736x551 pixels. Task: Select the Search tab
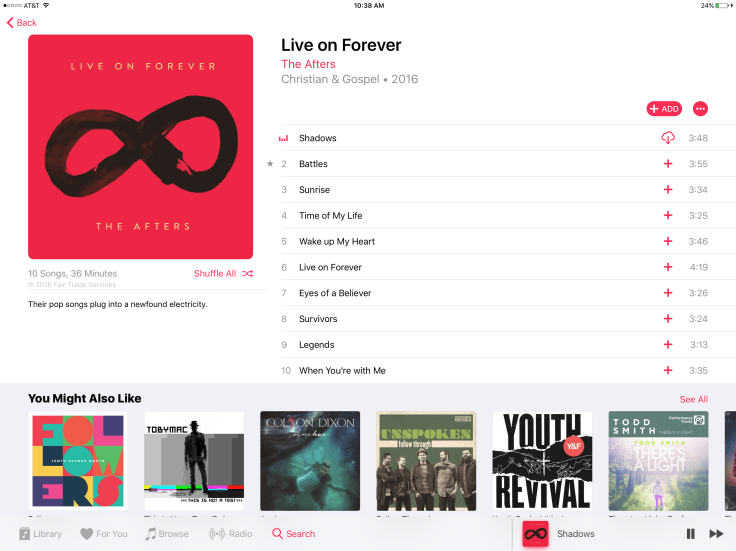coord(293,534)
